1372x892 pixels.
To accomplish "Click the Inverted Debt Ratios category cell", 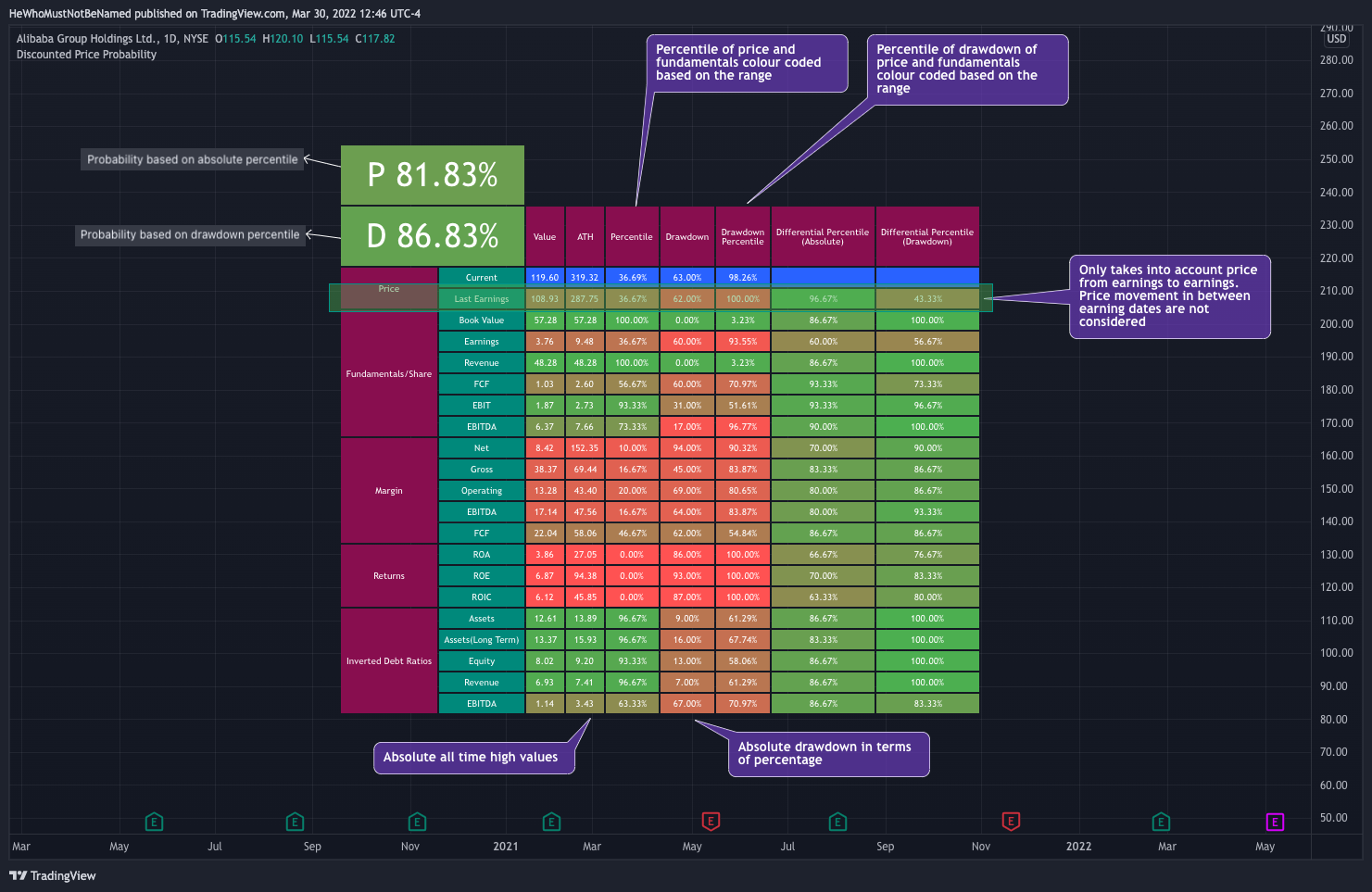I will [x=389, y=661].
